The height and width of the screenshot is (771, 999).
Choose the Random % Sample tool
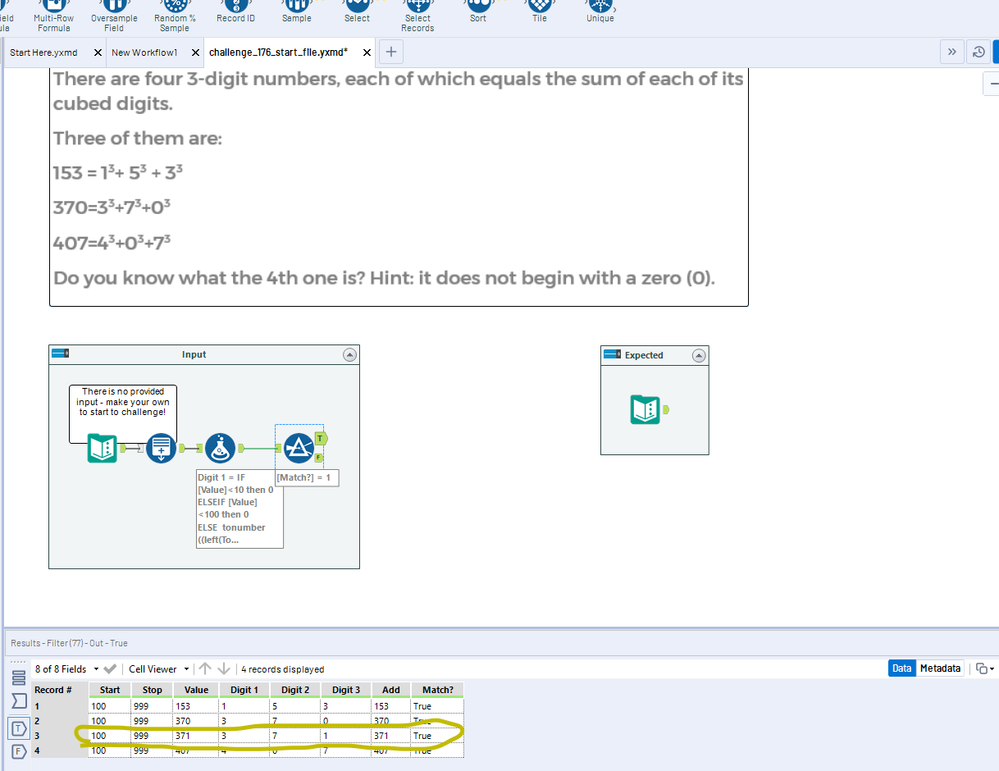tap(175, 17)
